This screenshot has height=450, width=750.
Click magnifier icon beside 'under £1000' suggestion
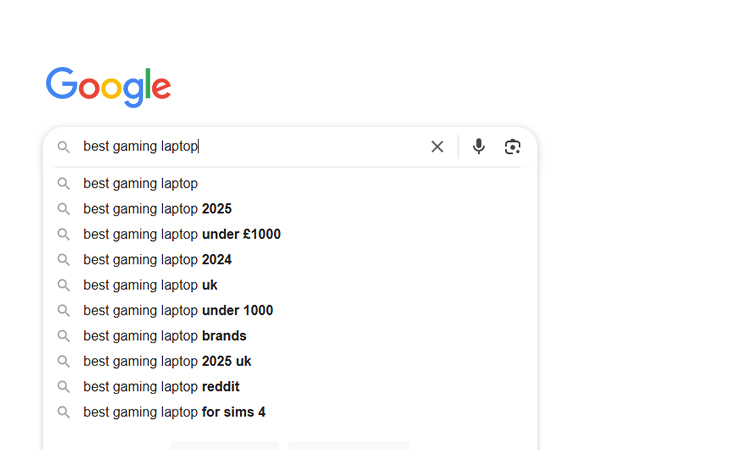point(64,234)
